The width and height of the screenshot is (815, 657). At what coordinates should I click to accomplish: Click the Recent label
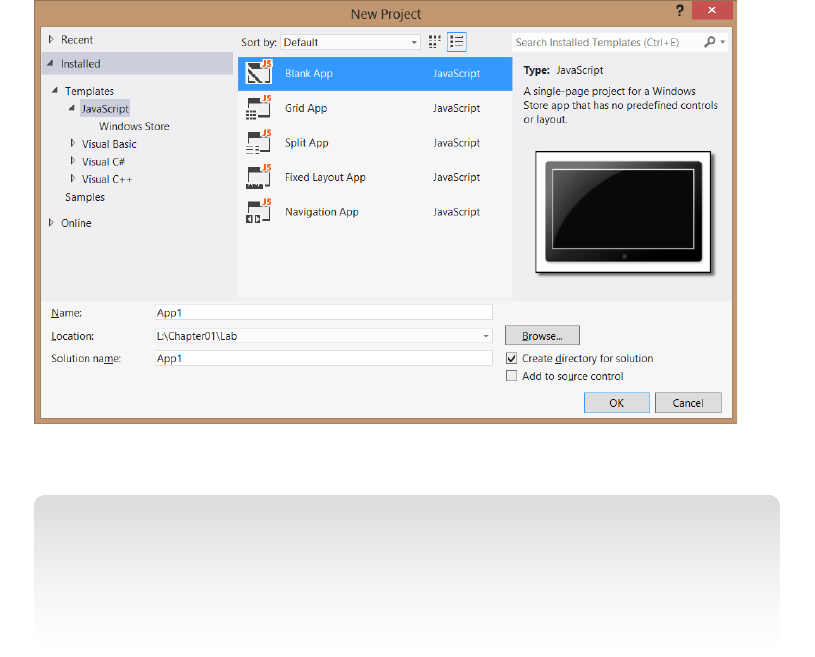(x=77, y=40)
